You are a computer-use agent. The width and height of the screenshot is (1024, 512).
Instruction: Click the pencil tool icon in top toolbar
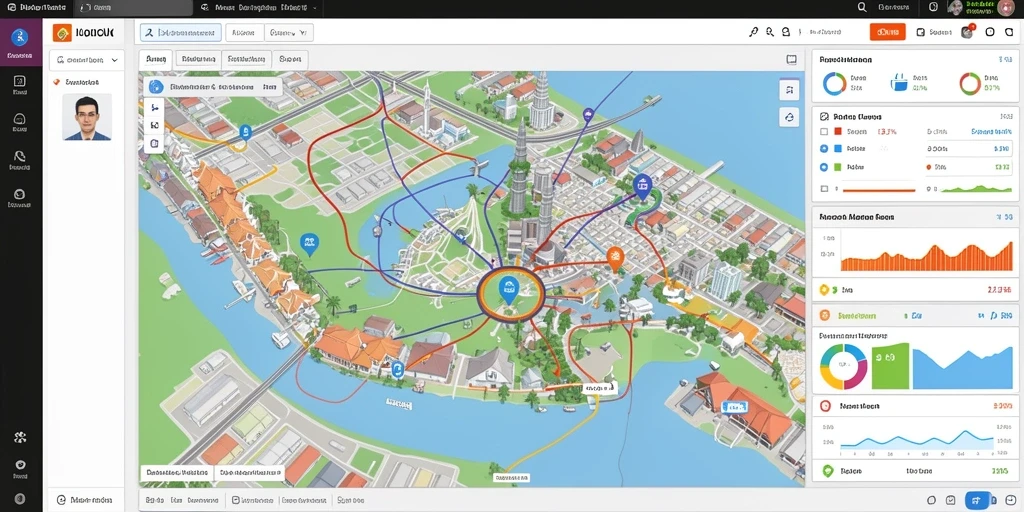[x=754, y=32]
